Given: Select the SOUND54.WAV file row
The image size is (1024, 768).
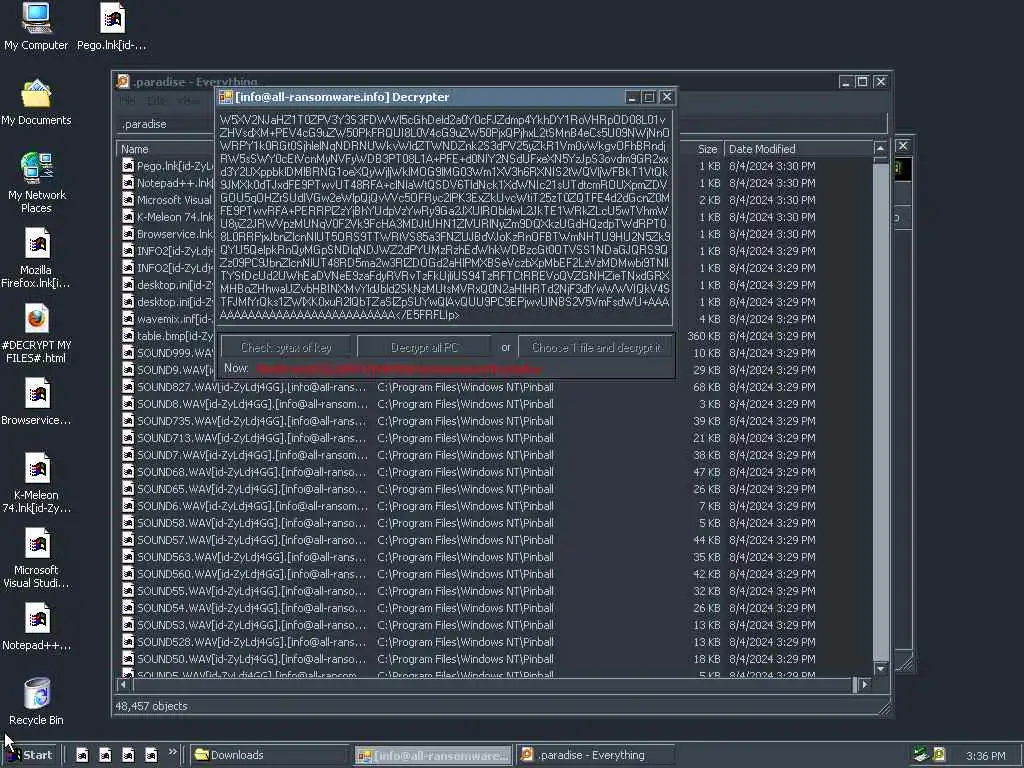Looking at the screenshot, I should click(495, 607).
